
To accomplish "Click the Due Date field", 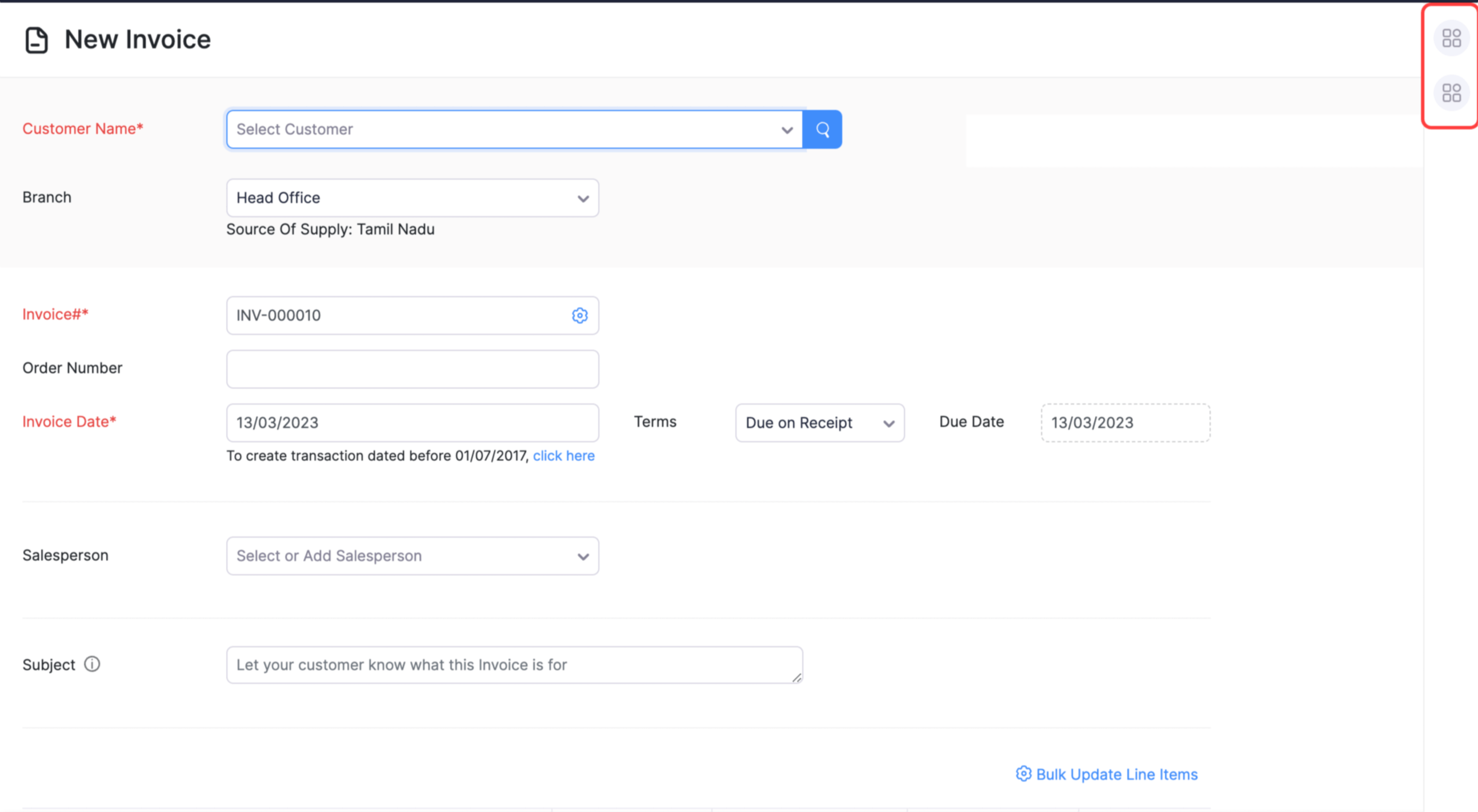I will coord(1125,423).
